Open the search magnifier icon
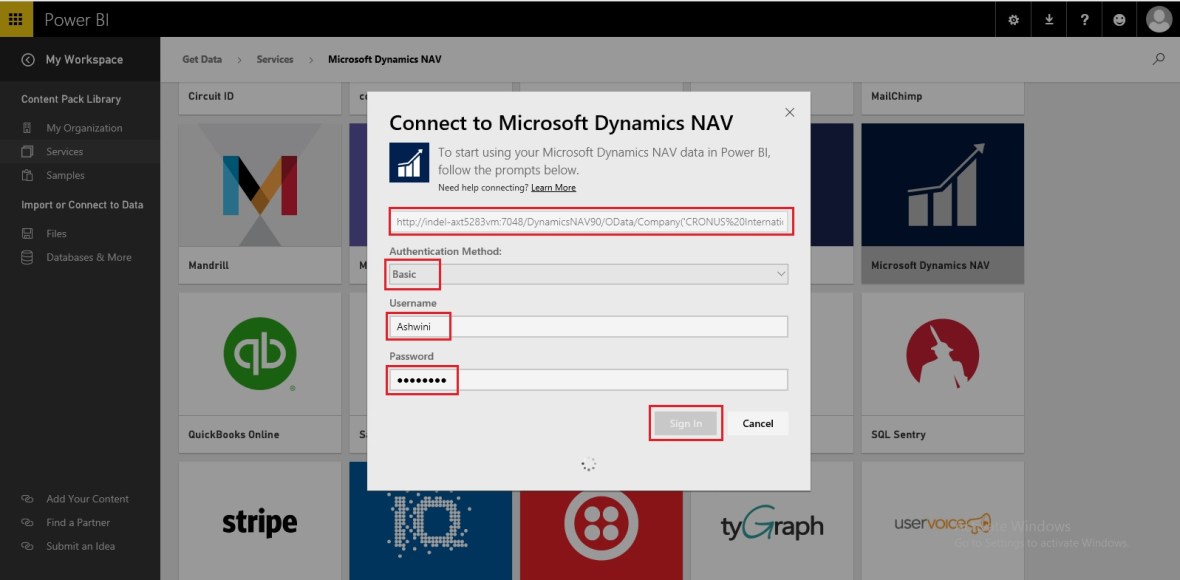 click(x=1158, y=59)
